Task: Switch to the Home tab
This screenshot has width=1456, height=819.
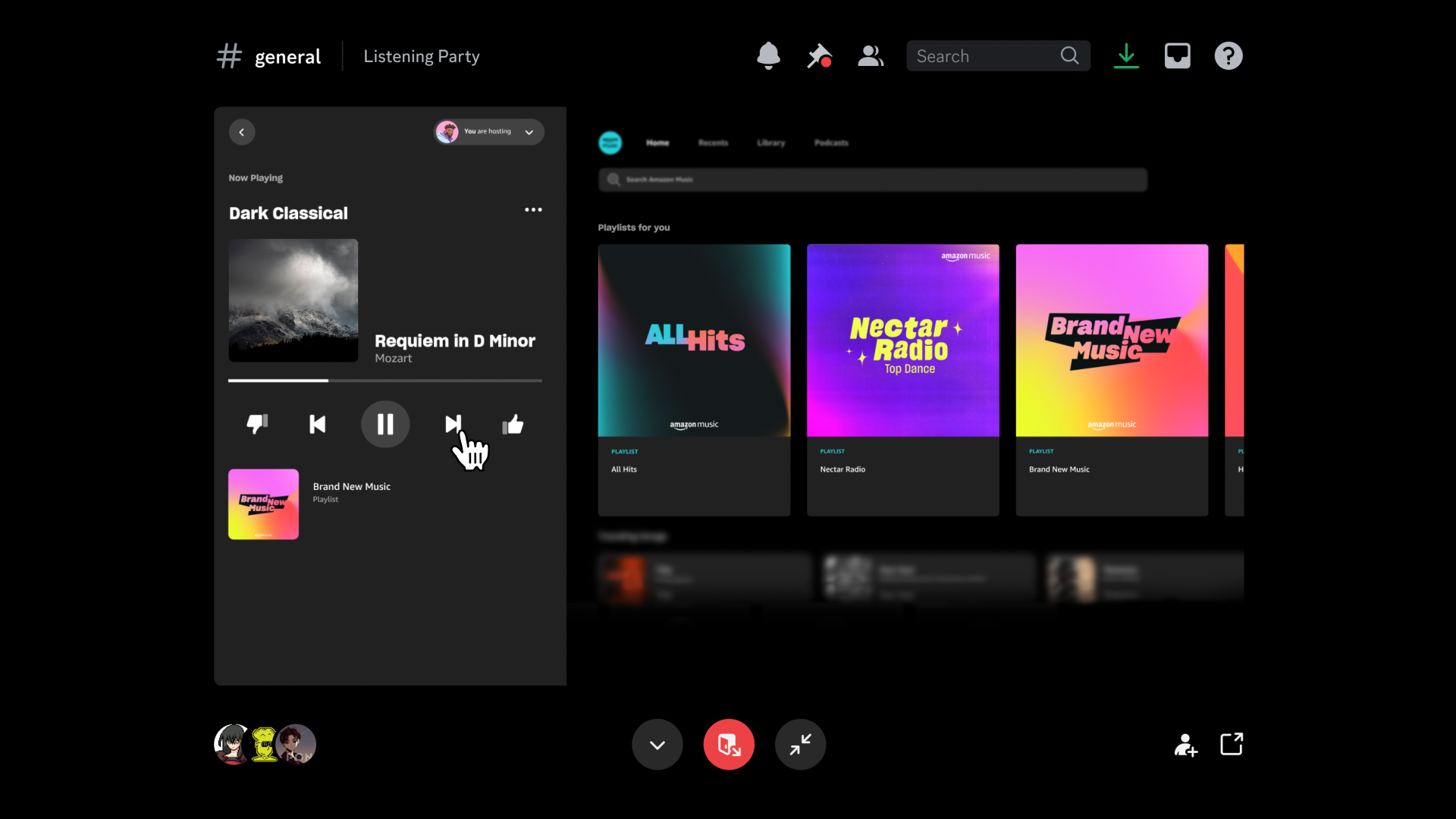Action: point(657,143)
